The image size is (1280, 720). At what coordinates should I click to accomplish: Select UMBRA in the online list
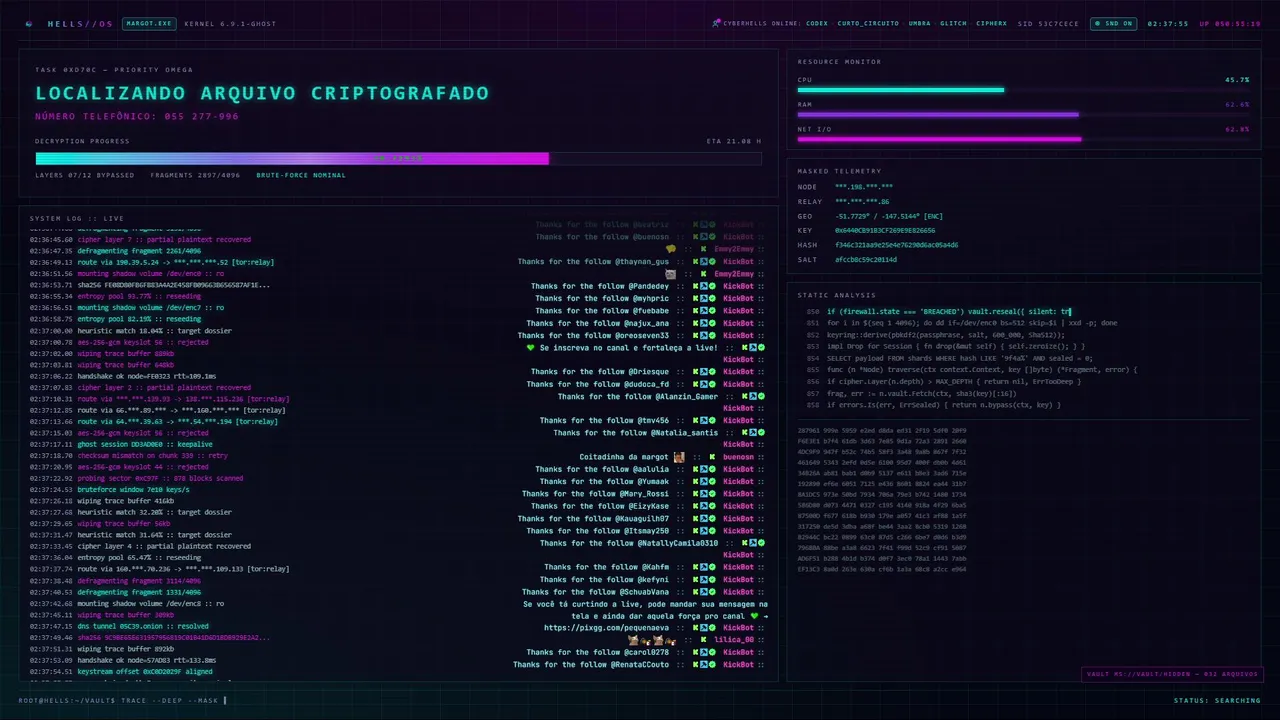(x=919, y=23)
